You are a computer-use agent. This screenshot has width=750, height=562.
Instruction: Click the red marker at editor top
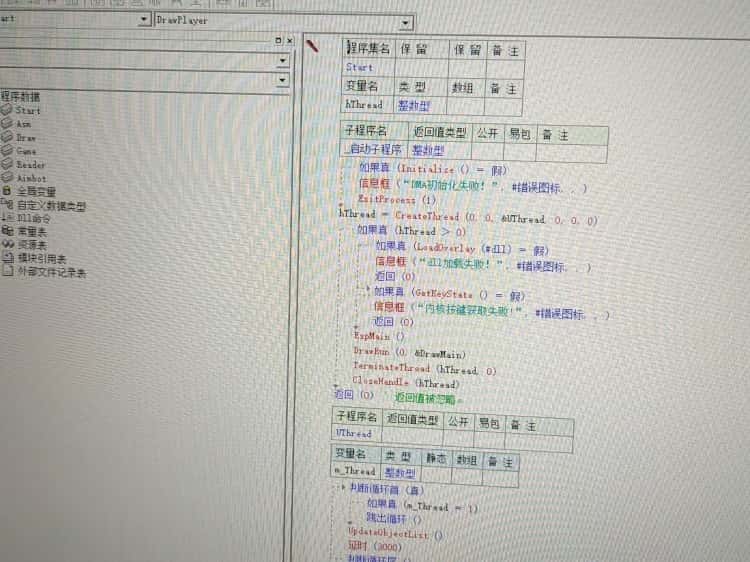312,46
